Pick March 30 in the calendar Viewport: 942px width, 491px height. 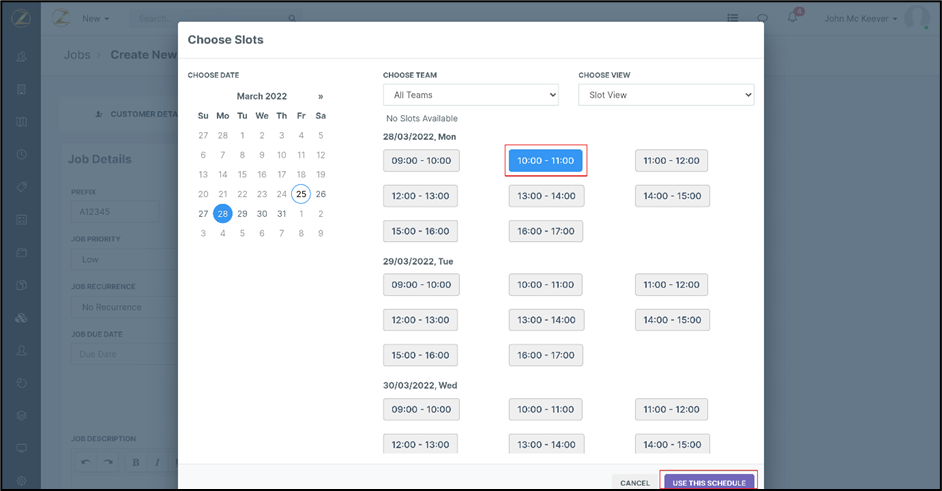point(262,213)
